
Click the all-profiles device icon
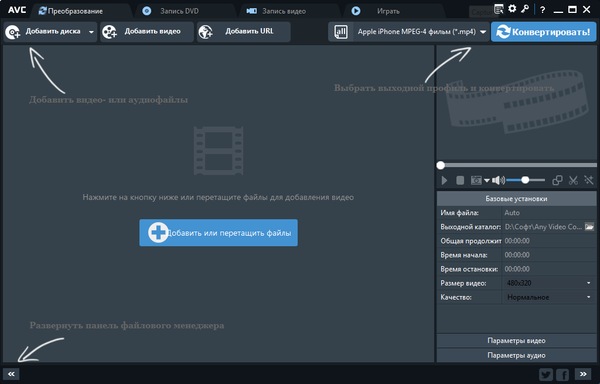[x=341, y=32]
